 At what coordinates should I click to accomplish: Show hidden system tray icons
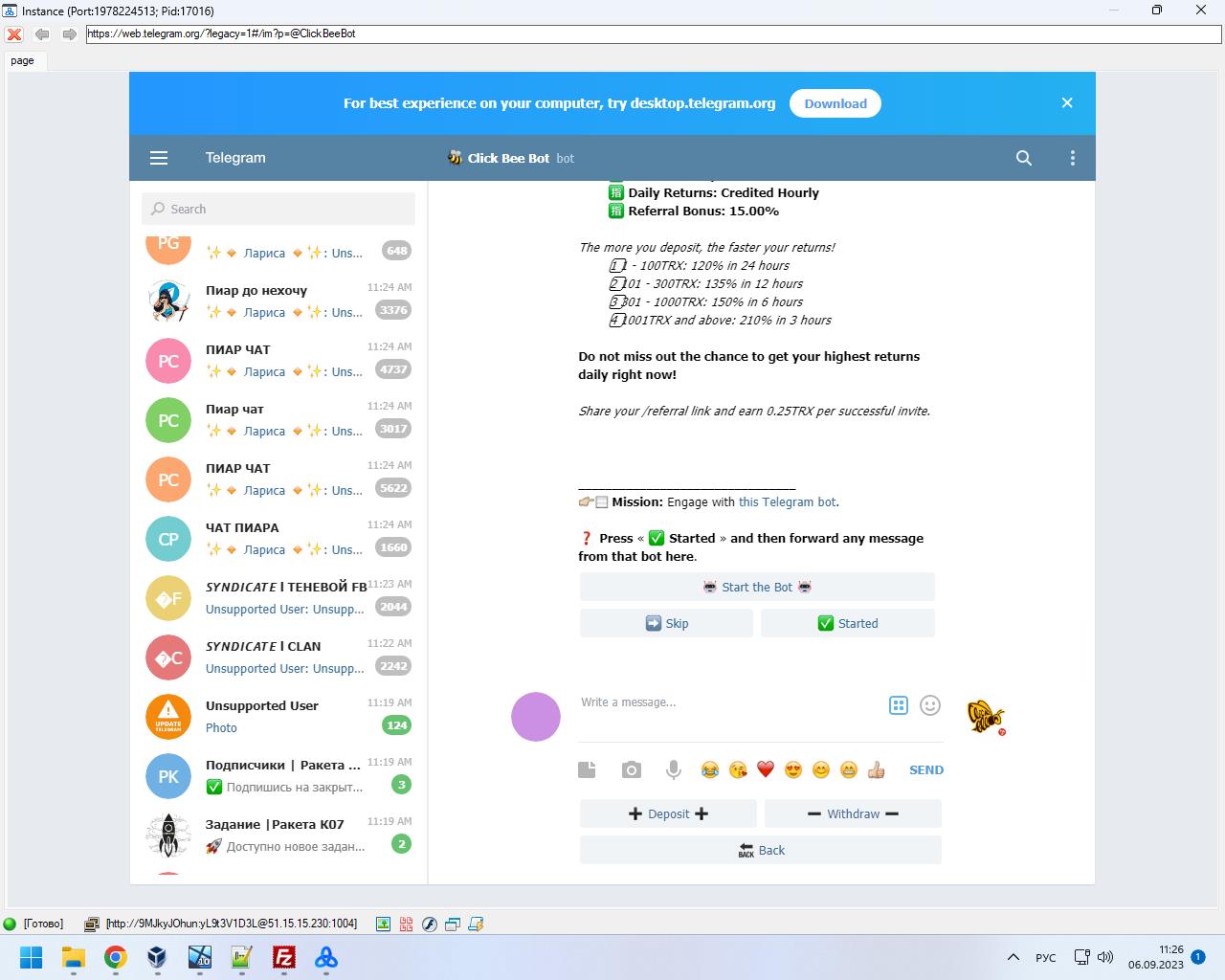pyautogui.click(x=1013, y=957)
